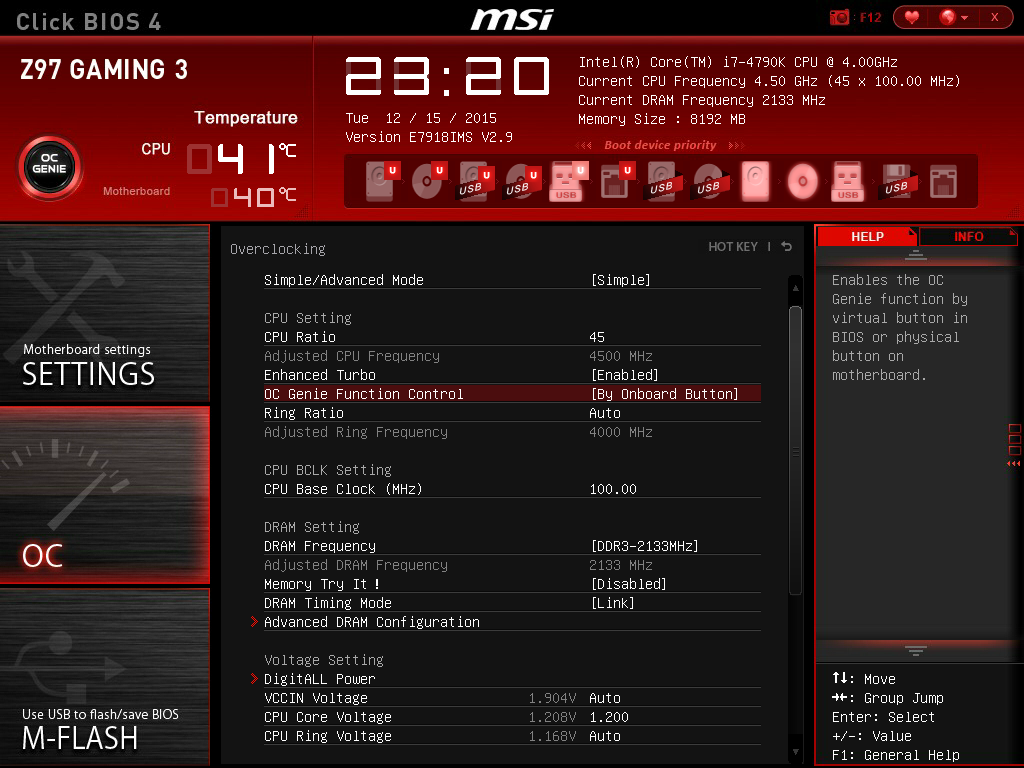Select the Ring Ratio Auto value
The width and height of the screenshot is (1024, 768).
pyautogui.click(x=605, y=413)
